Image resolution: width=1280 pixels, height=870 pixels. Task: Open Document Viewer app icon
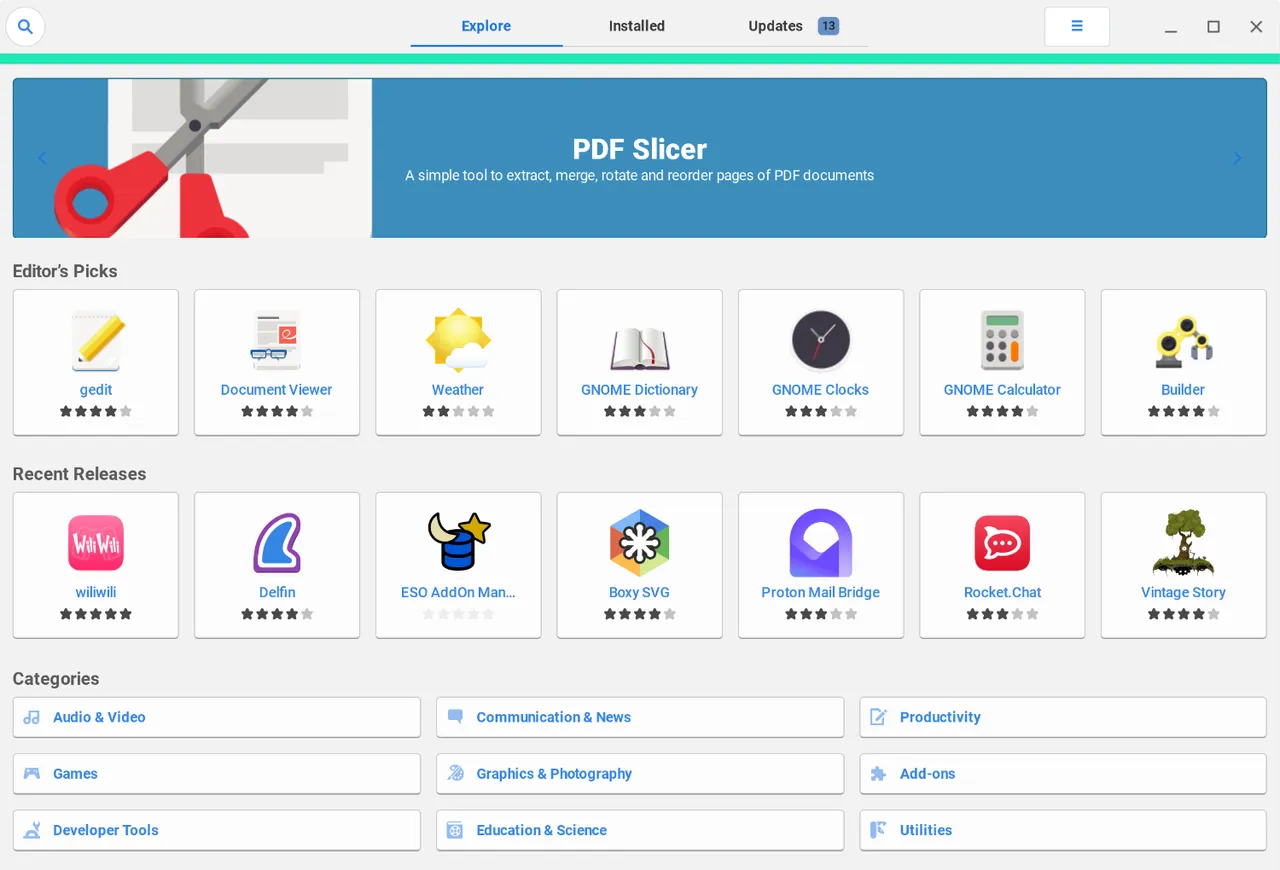277,341
